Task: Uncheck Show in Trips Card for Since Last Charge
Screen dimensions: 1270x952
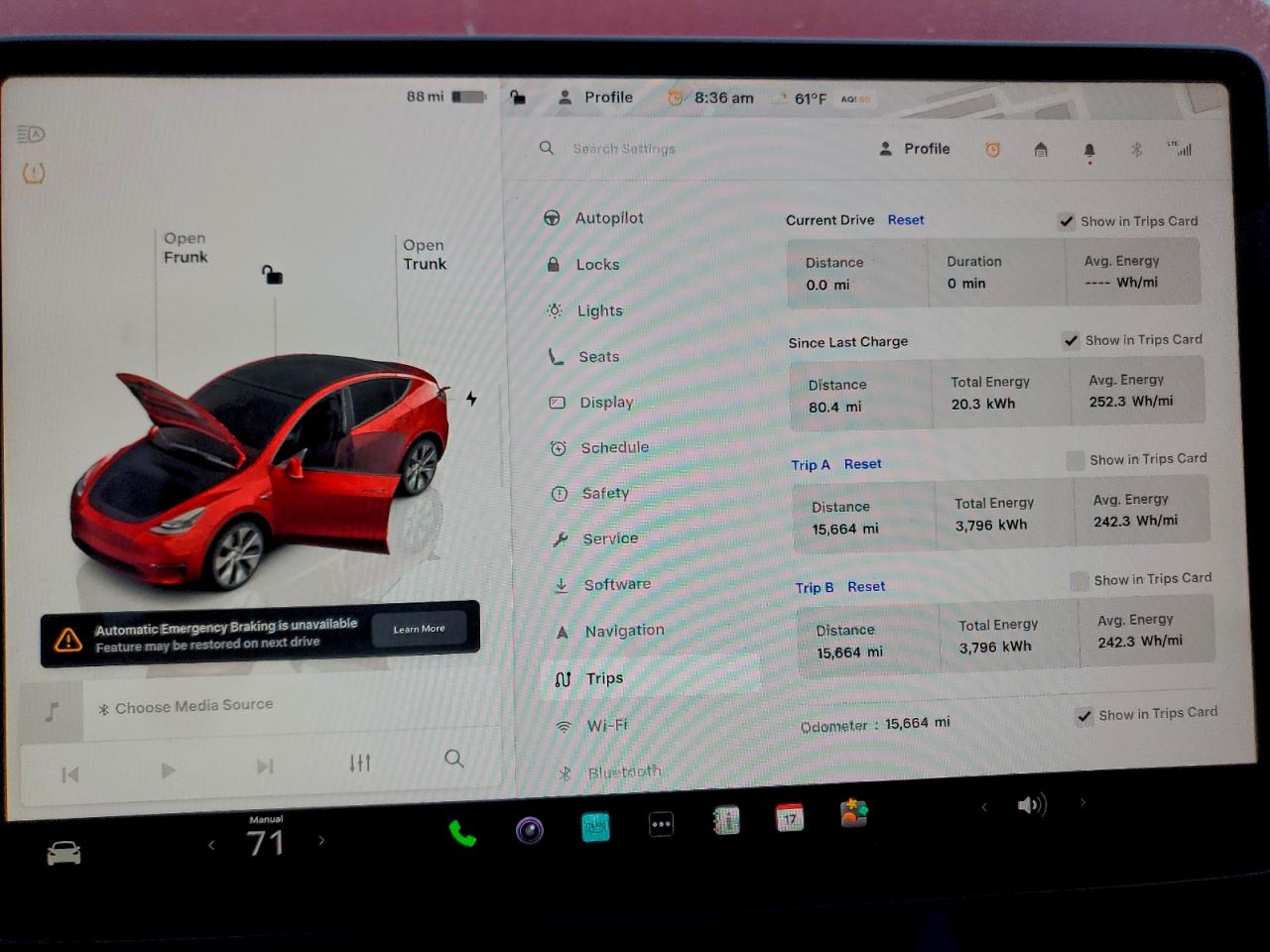Action: click(1071, 340)
